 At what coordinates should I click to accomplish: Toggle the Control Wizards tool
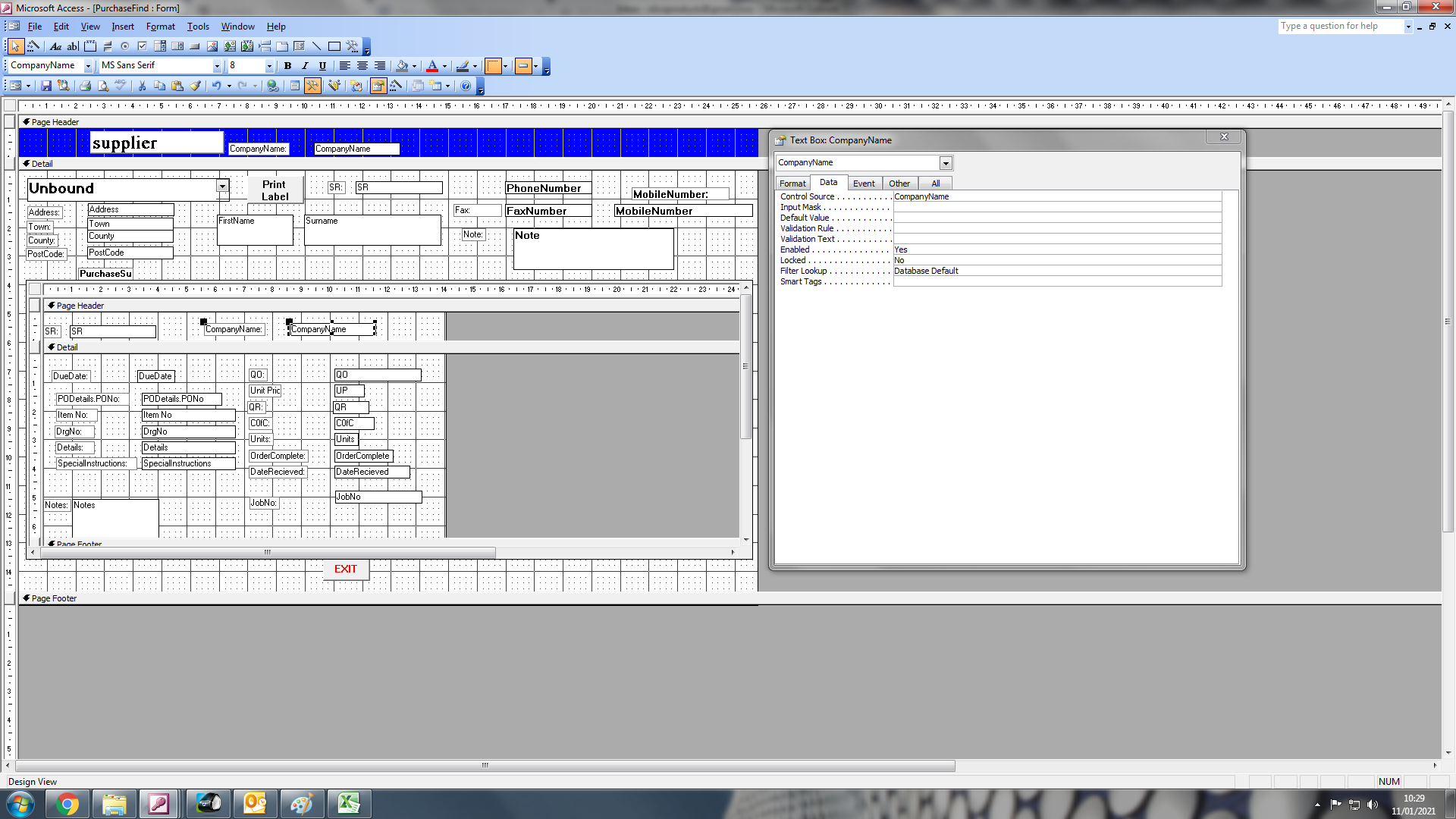pyautogui.click(x=33, y=46)
